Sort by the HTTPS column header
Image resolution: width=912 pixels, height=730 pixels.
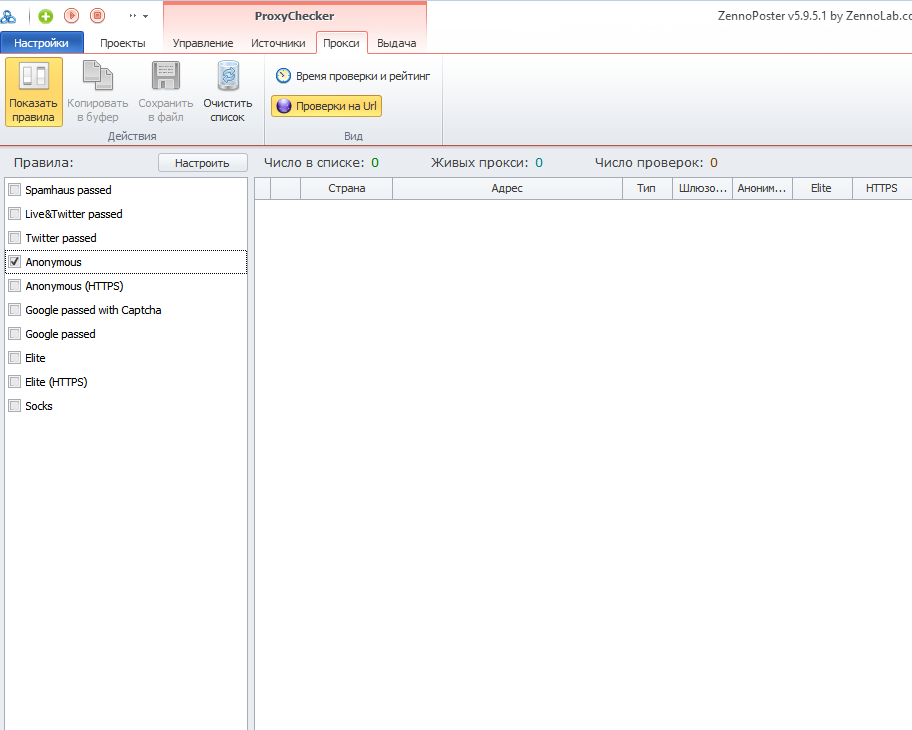[882, 188]
